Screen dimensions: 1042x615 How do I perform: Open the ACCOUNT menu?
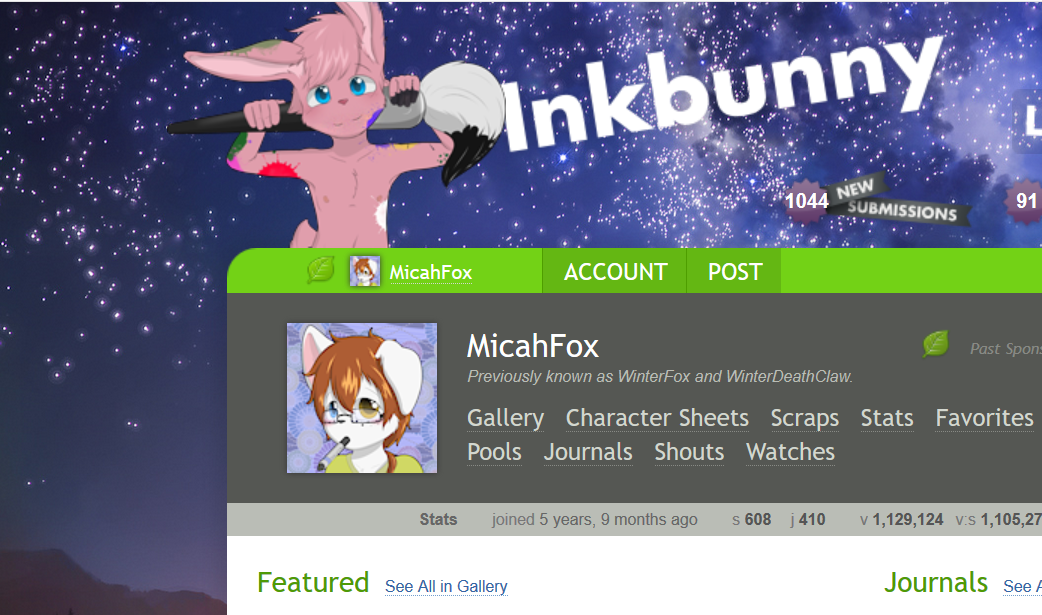[615, 271]
